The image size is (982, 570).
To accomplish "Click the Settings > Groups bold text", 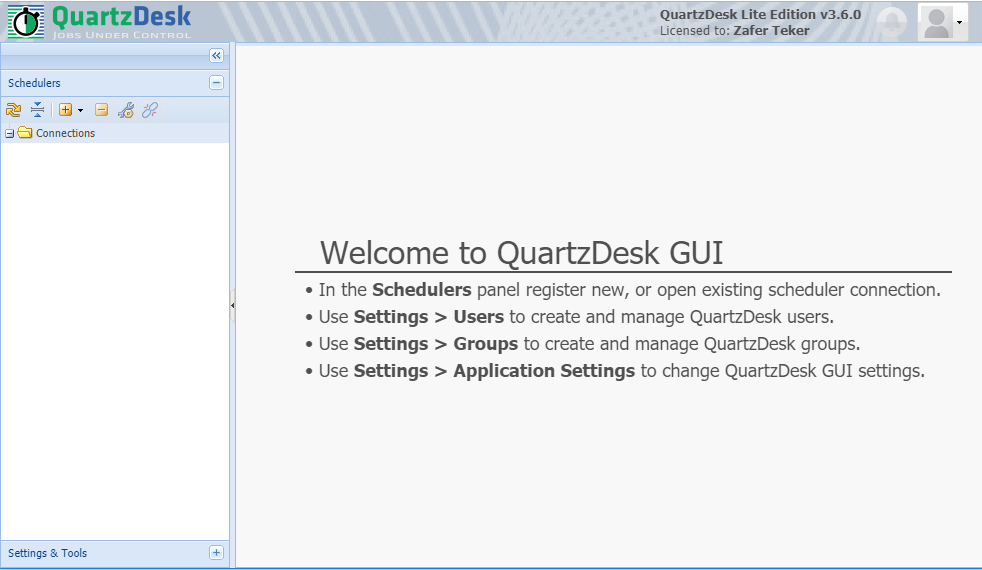I will point(436,344).
